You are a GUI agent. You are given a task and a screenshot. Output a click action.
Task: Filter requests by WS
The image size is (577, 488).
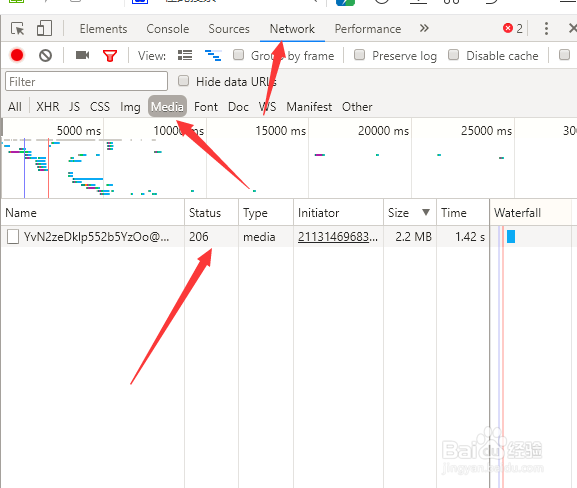[267, 107]
